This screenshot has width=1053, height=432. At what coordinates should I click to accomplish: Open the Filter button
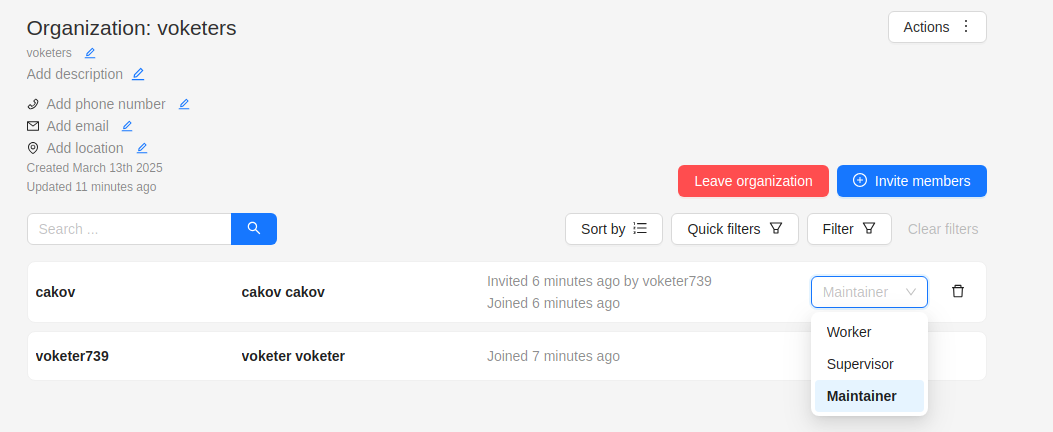pos(848,229)
